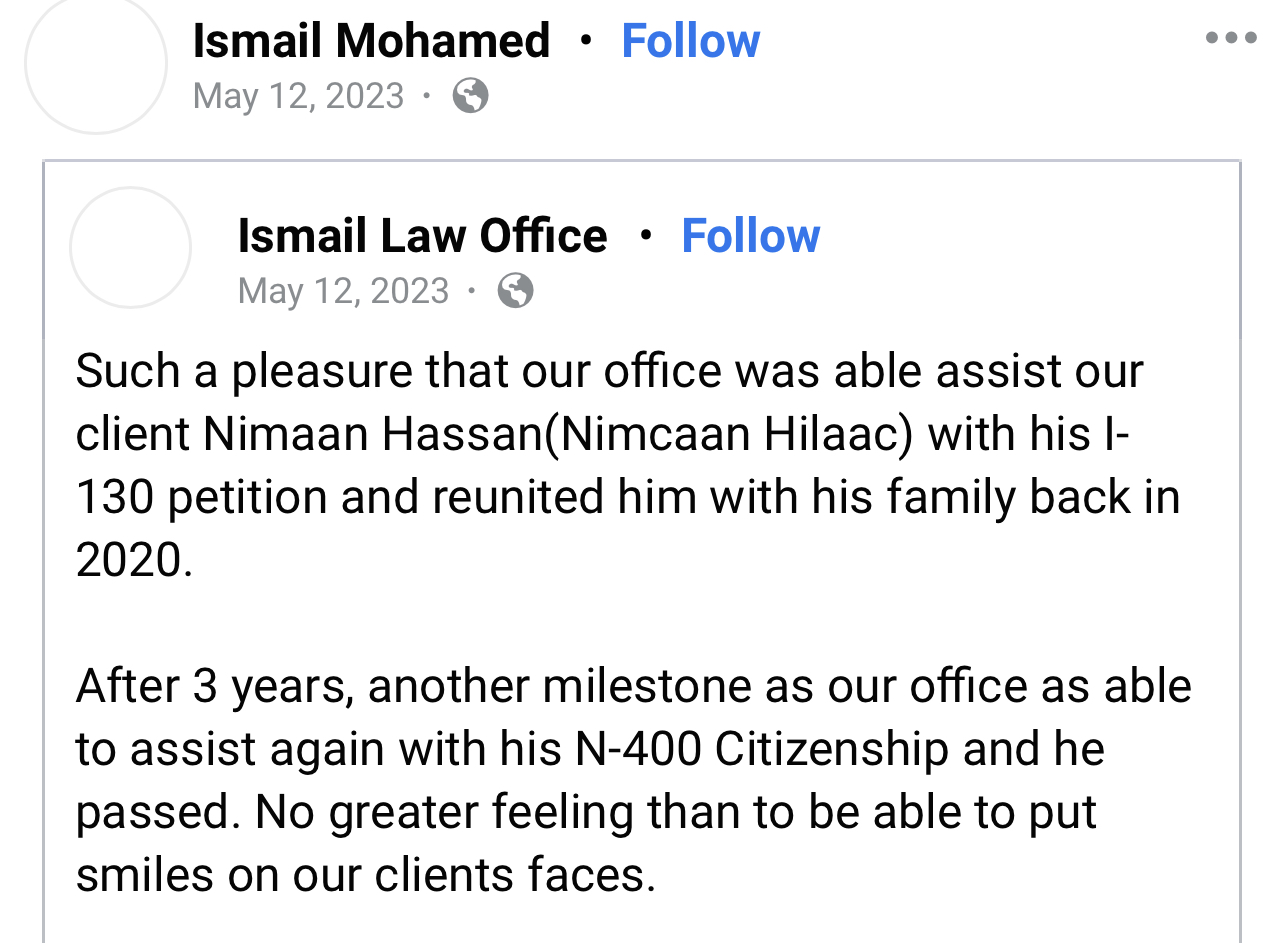Click the globe icon under Ismail Law Office

515,291
